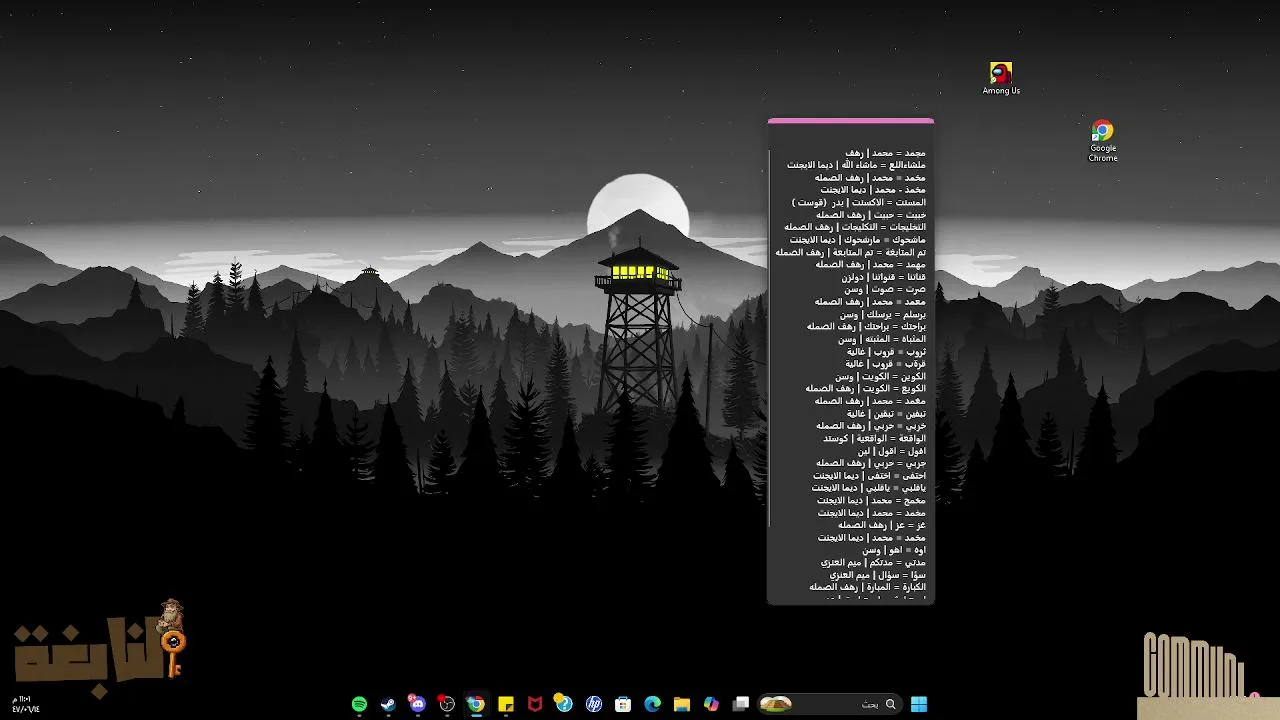
Task: Click the magnifier icon in the search box
Action: (890, 704)
